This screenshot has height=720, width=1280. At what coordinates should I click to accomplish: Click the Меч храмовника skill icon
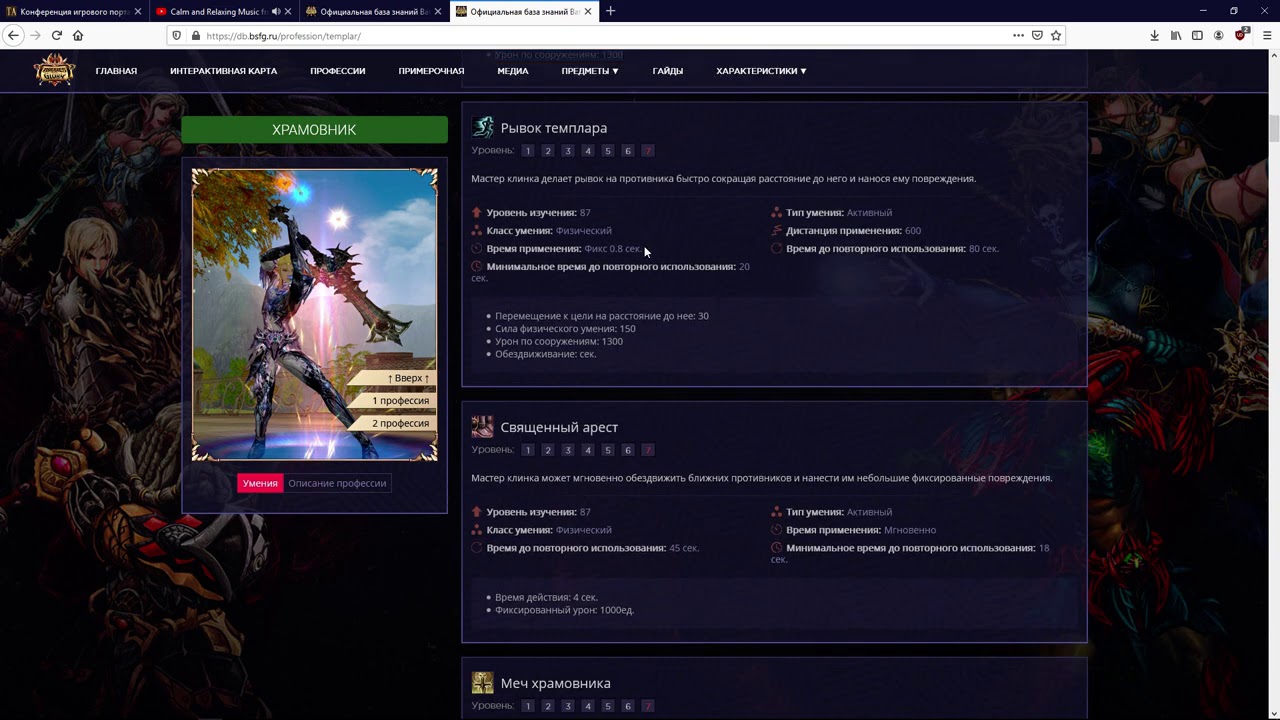483,683
